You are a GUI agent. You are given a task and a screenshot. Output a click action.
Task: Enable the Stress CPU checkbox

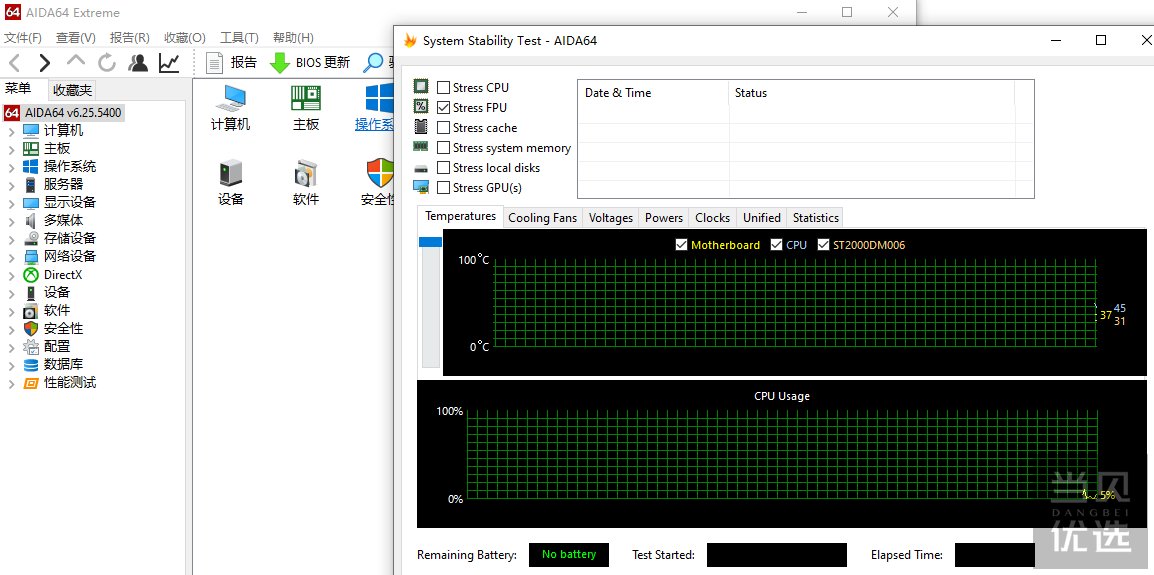point(443,88)
